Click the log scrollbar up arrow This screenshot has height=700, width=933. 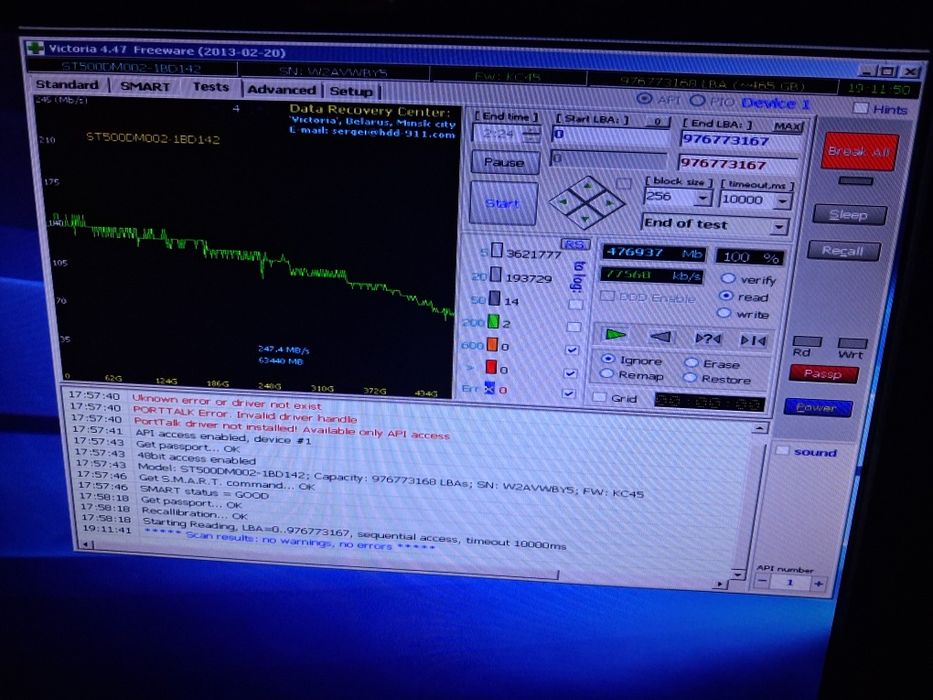pyautogui.click(x=759, y=427)
